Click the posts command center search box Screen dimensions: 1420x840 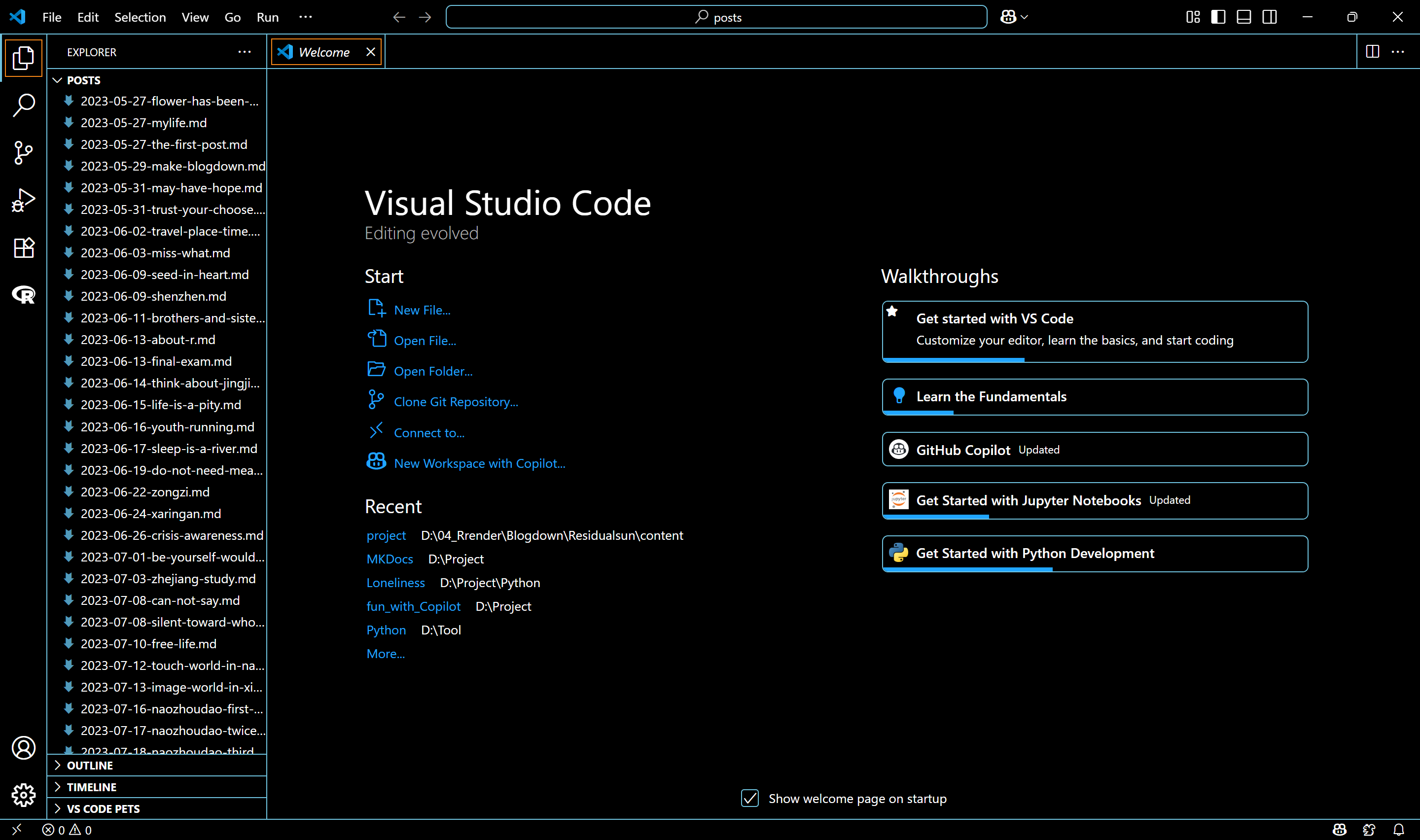[x=716, y=17]
